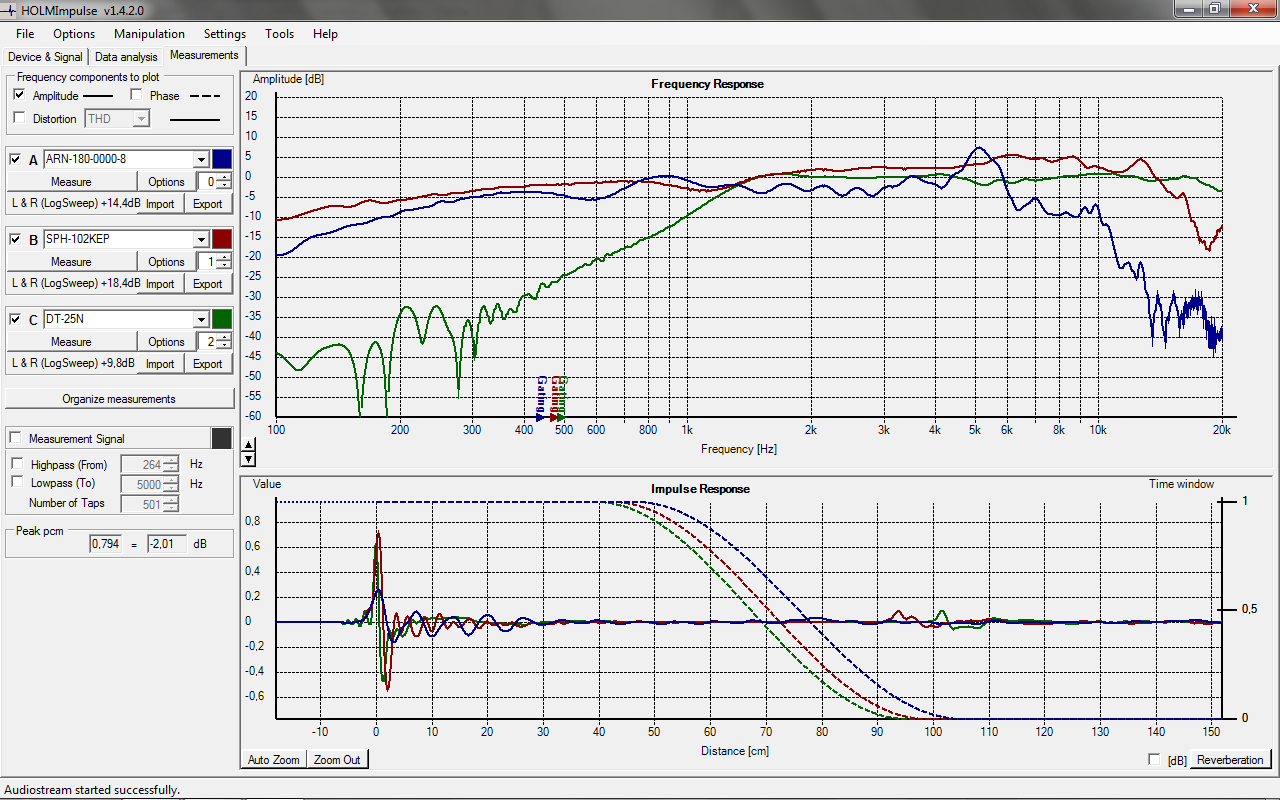The image size is (1280, 800).
Task: Click the Peak pcm dB field
Action: click(166, 544)
